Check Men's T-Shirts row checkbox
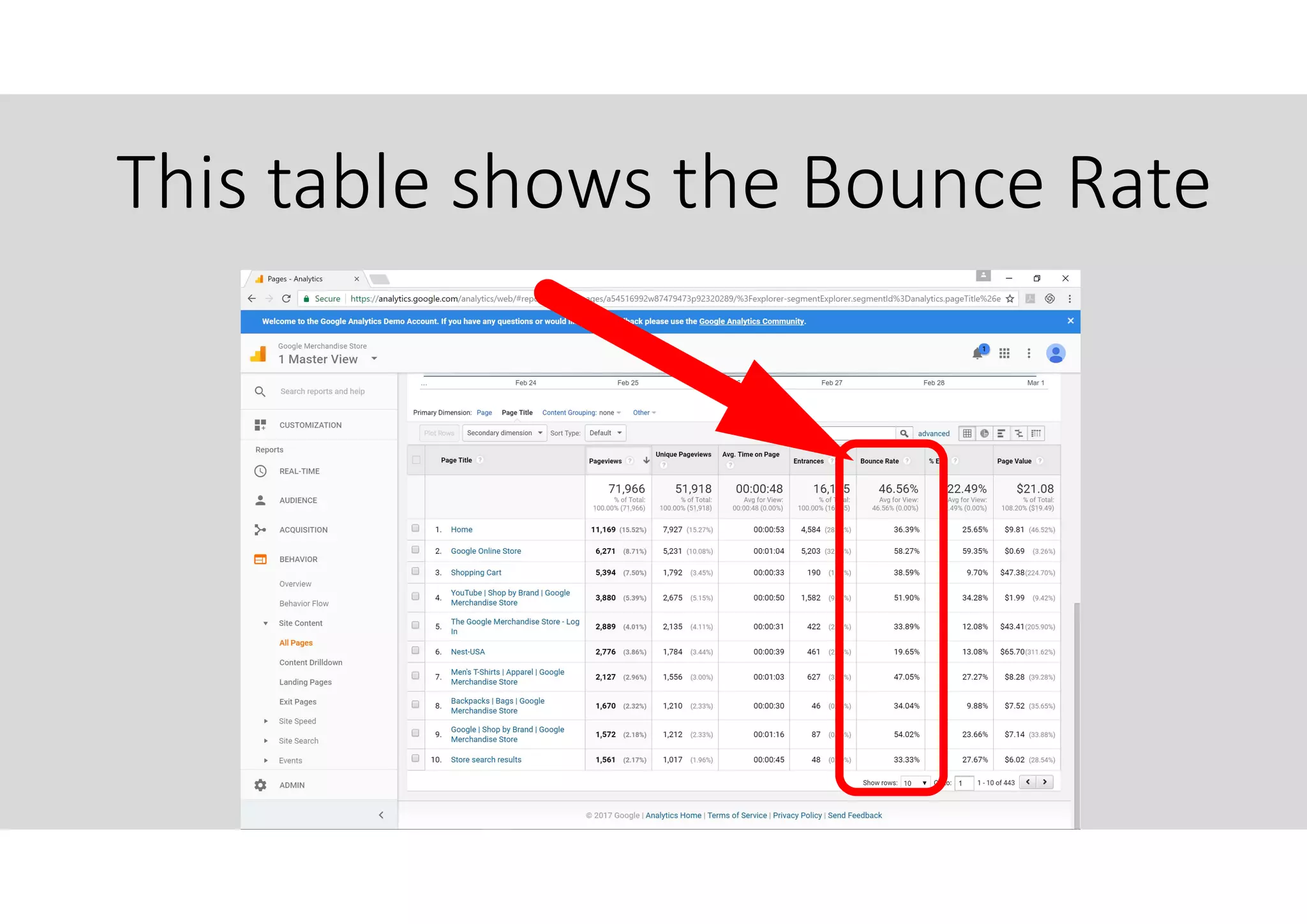 [x=415, y=676]
